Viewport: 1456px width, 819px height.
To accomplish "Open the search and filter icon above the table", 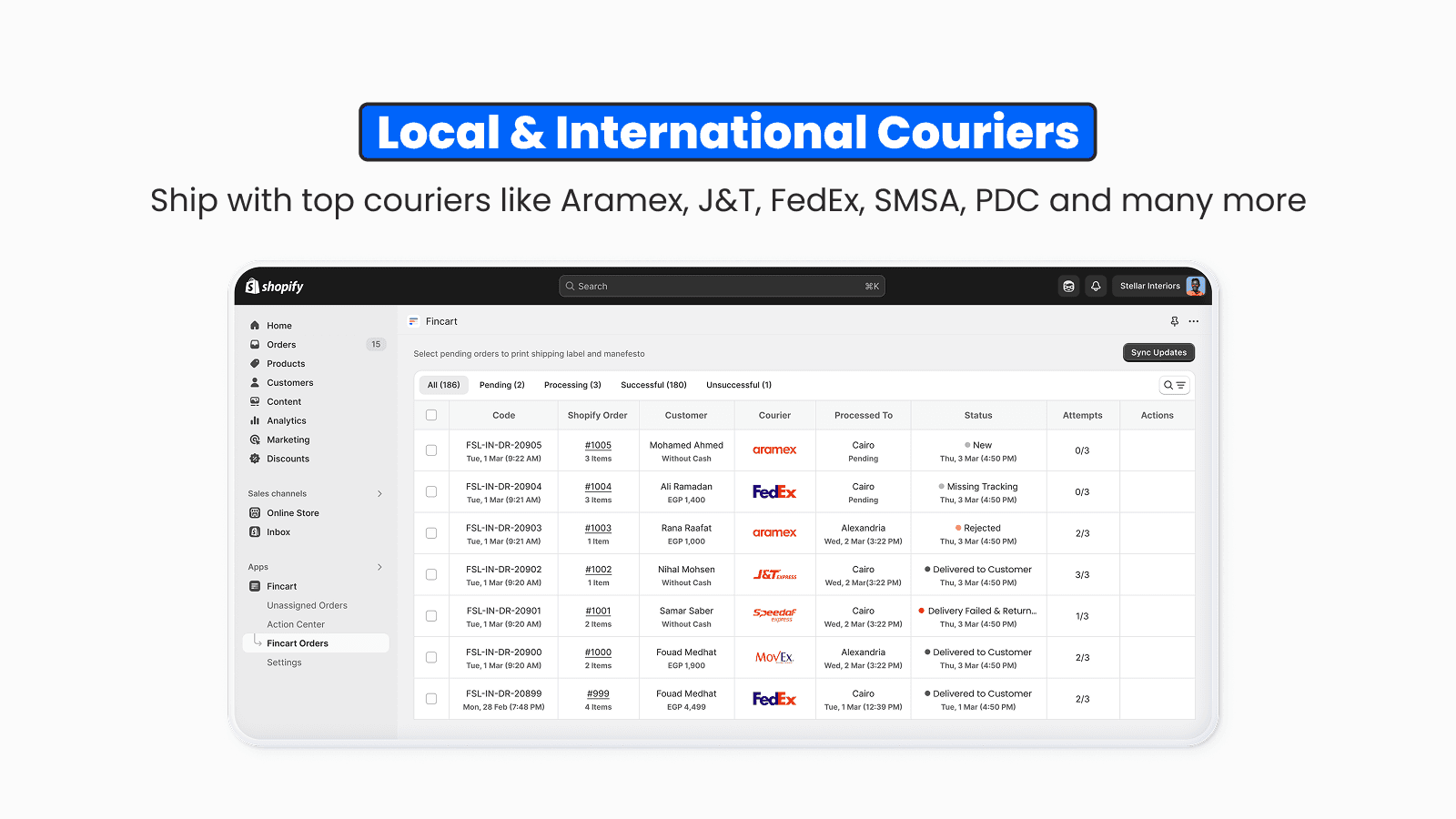I will (x=1174, y=384).
